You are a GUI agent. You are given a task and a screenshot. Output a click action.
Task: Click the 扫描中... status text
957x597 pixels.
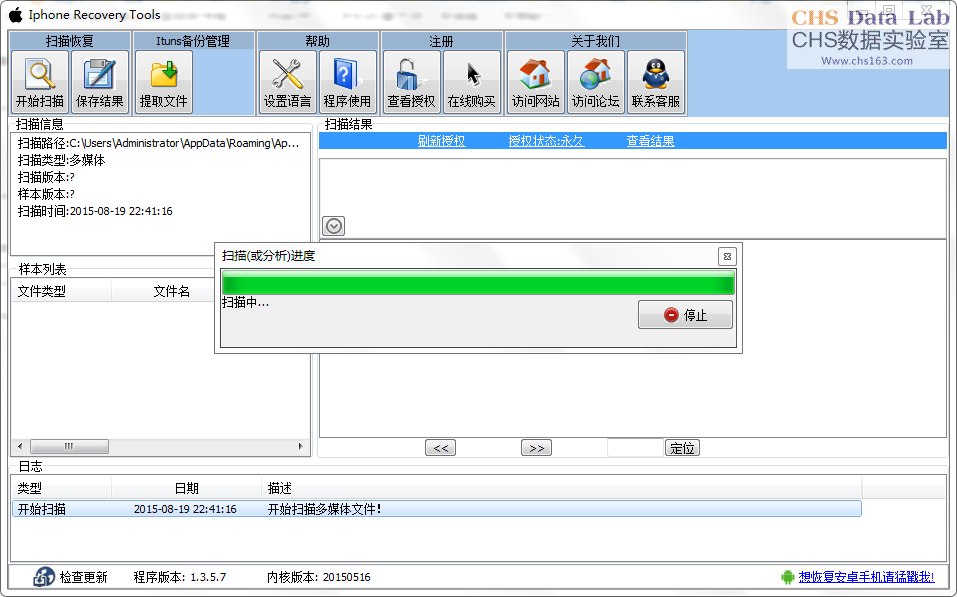pos(245,302)
